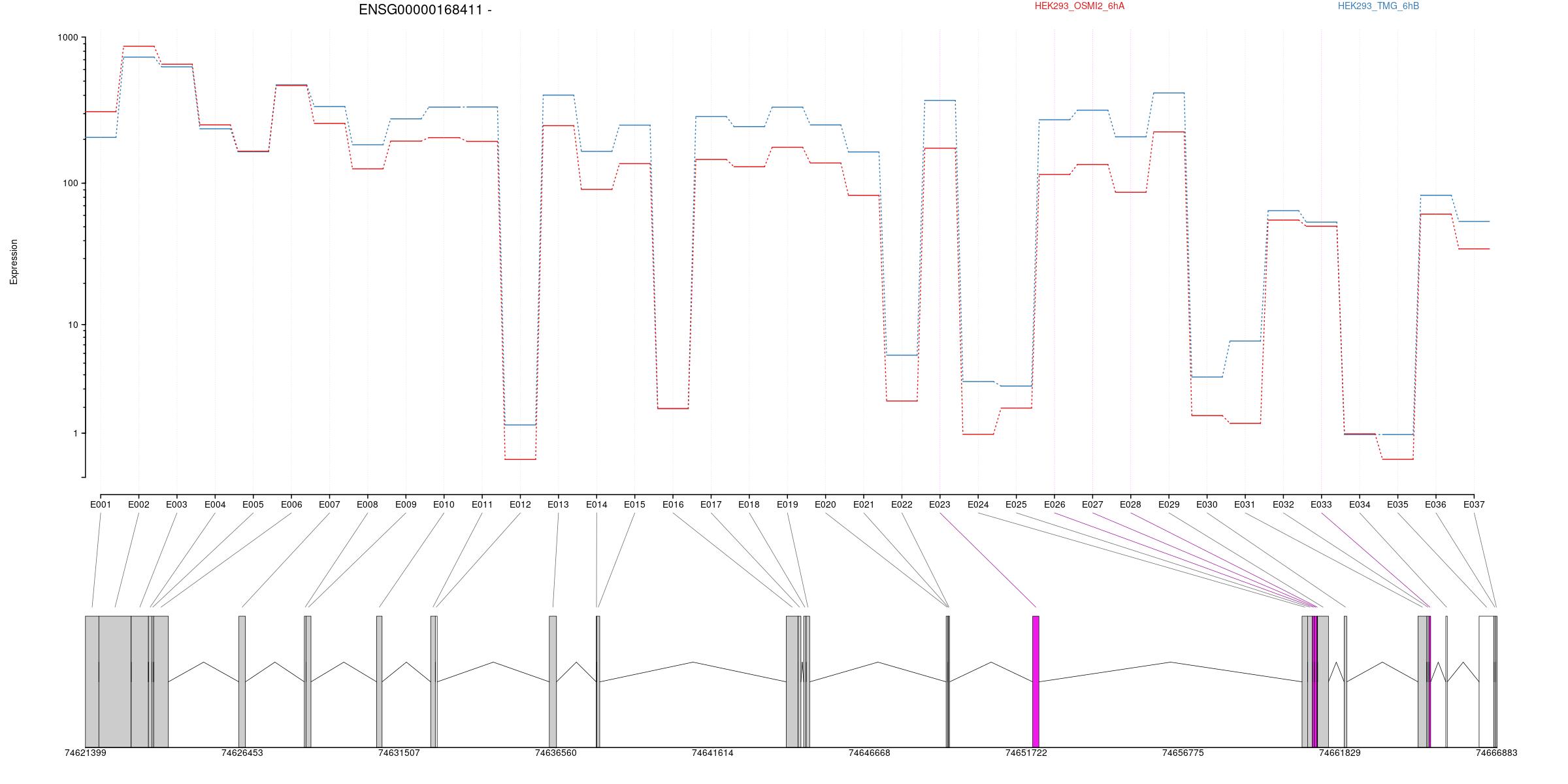Click exon label E008
The width and height of the screenshot is (1568, 784).
click(367, 504)
